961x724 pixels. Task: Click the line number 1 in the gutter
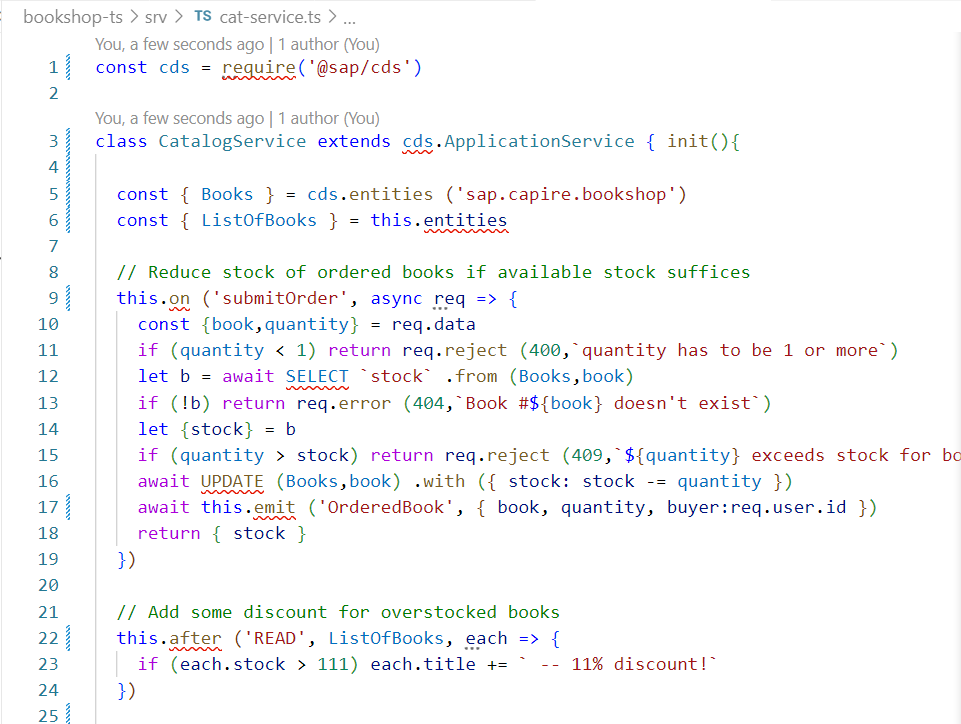(x=53, y=67)
